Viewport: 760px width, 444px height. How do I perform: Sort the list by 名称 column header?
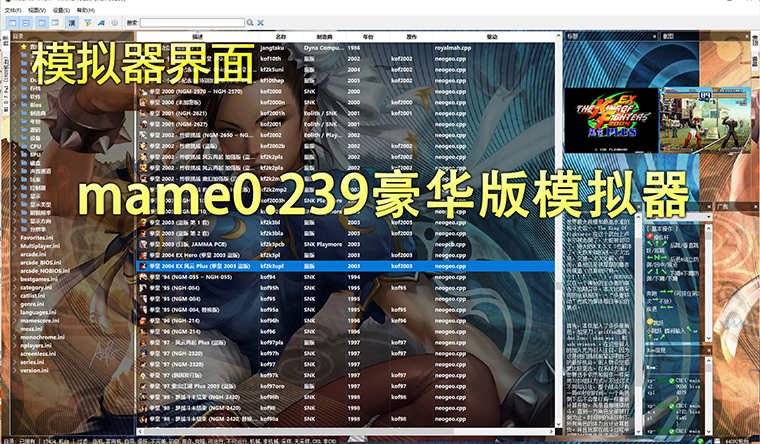pos(281,37)
